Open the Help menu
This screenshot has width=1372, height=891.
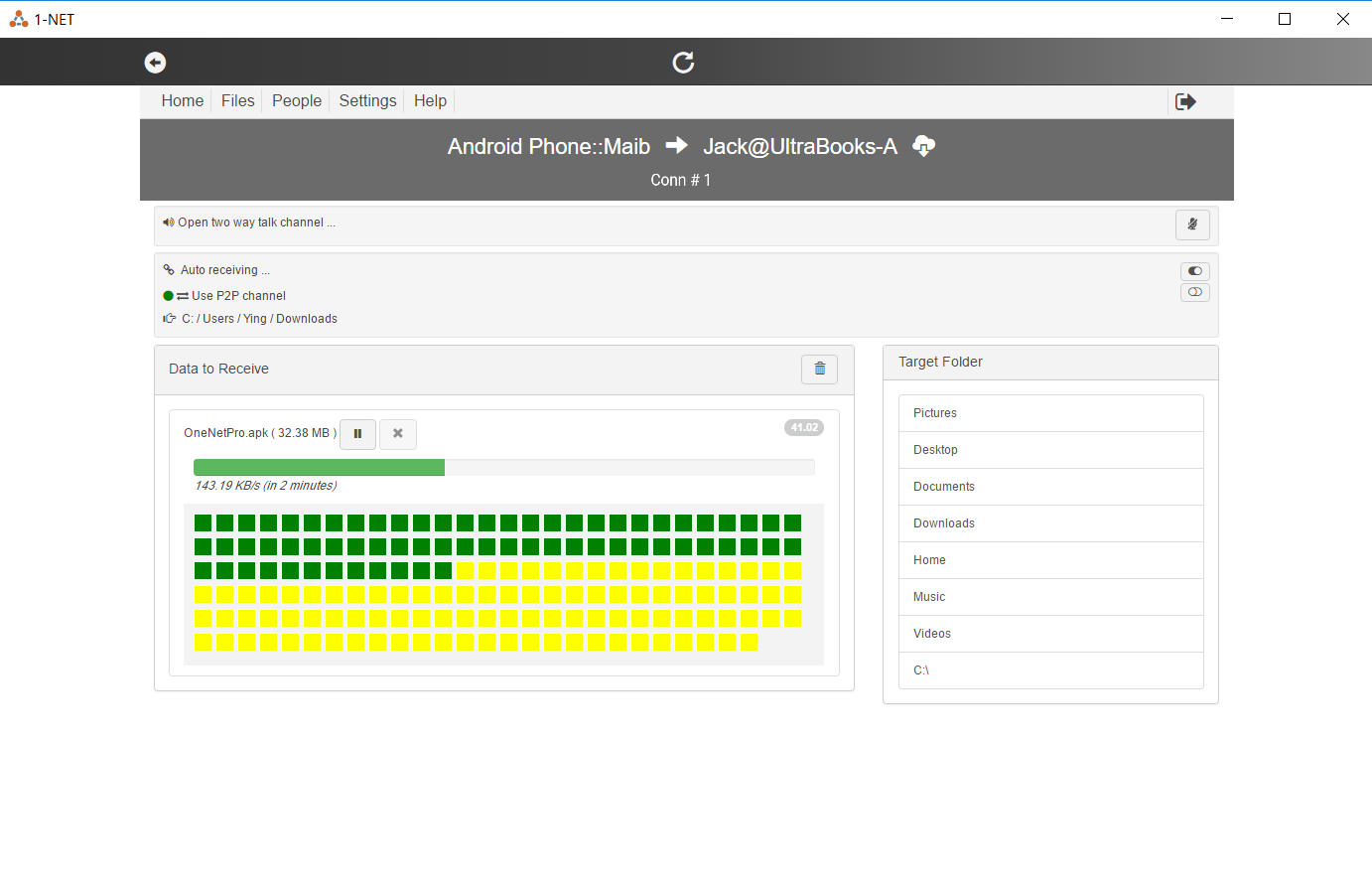click(430, 101)
